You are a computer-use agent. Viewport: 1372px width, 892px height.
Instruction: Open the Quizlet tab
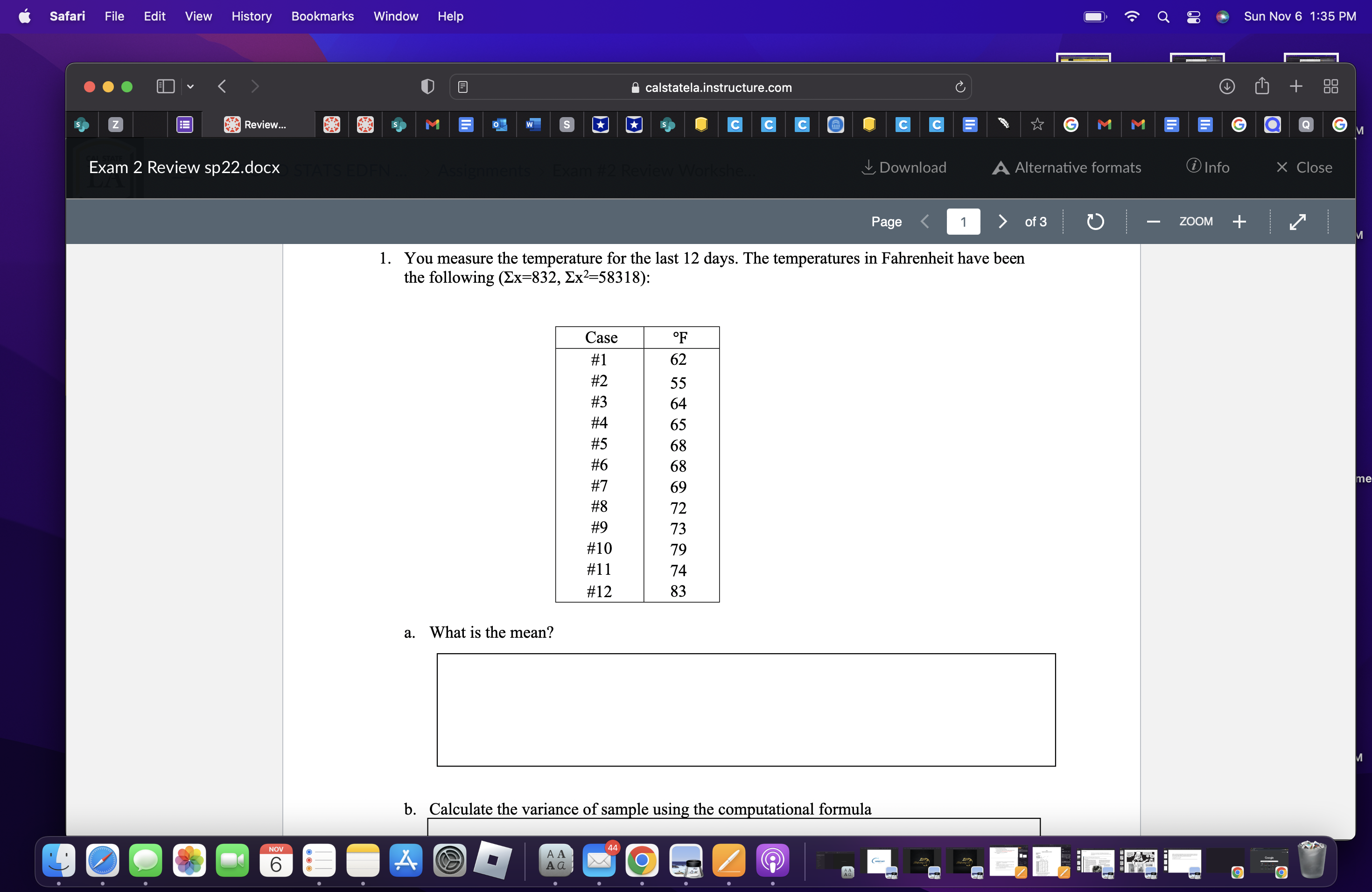pos(1306,125)
